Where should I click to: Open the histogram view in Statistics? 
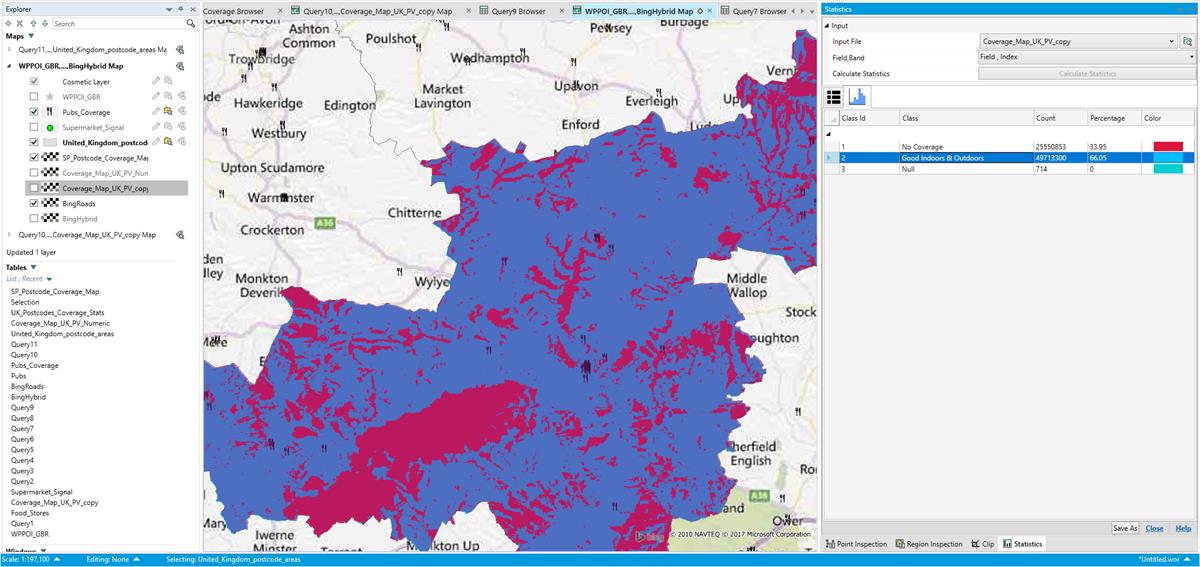click(858, 96)
